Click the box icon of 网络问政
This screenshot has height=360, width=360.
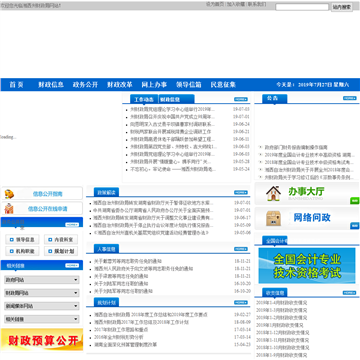coord(273,218)
